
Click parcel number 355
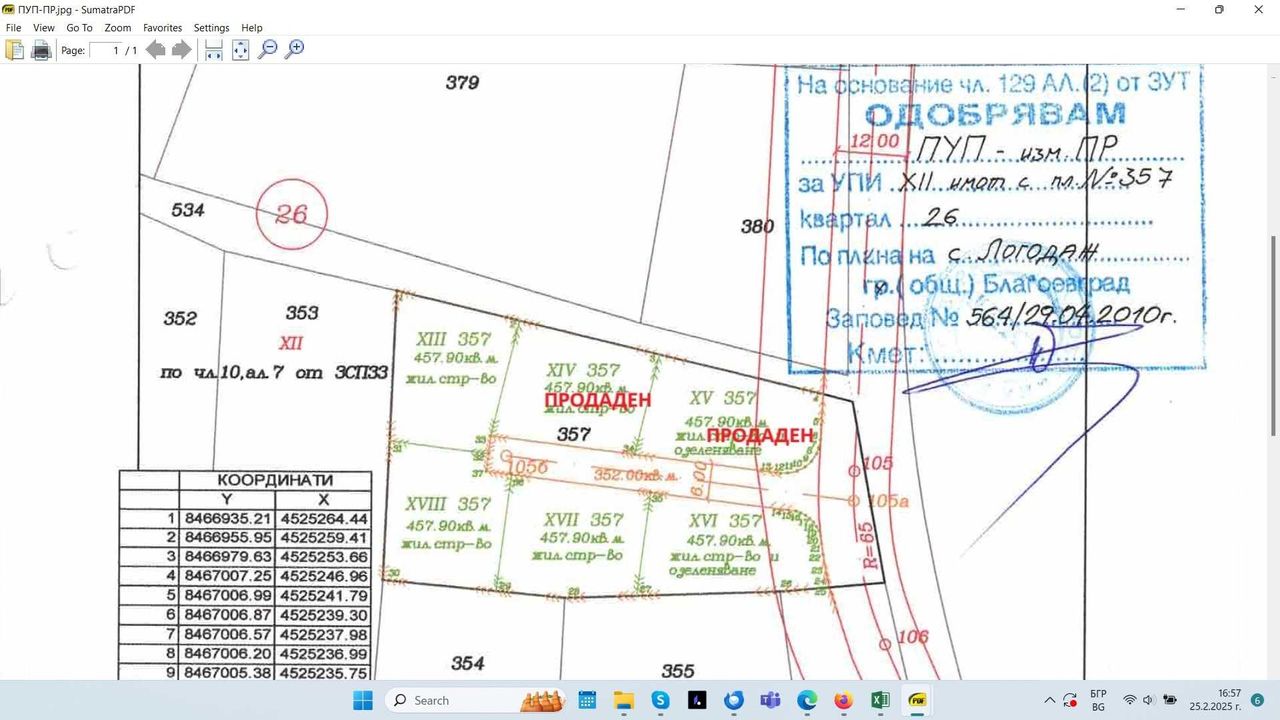pyautogui.click(x=678, y=670)
